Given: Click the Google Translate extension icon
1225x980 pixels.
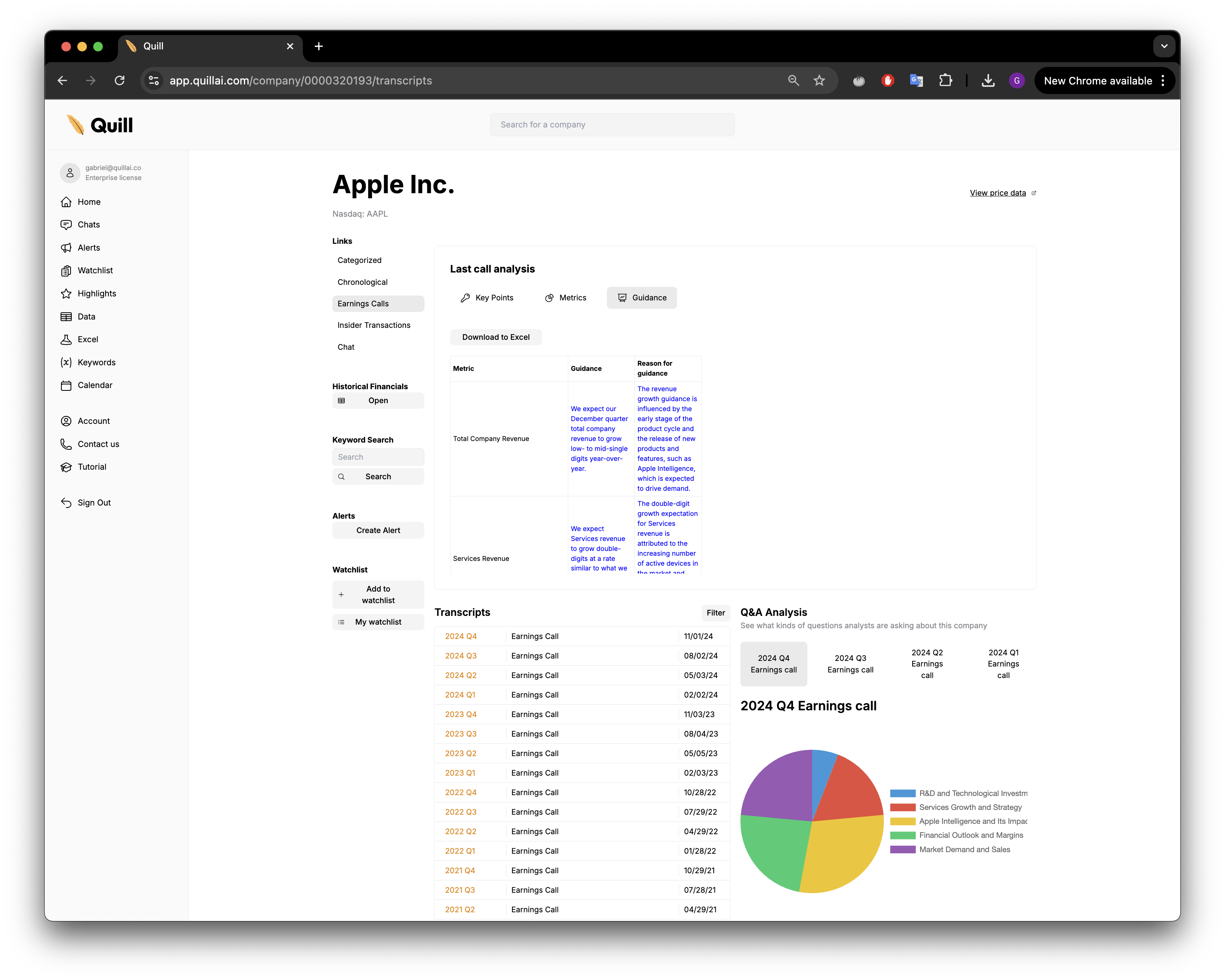Looking at the screenshot, I should pos(917,81).
